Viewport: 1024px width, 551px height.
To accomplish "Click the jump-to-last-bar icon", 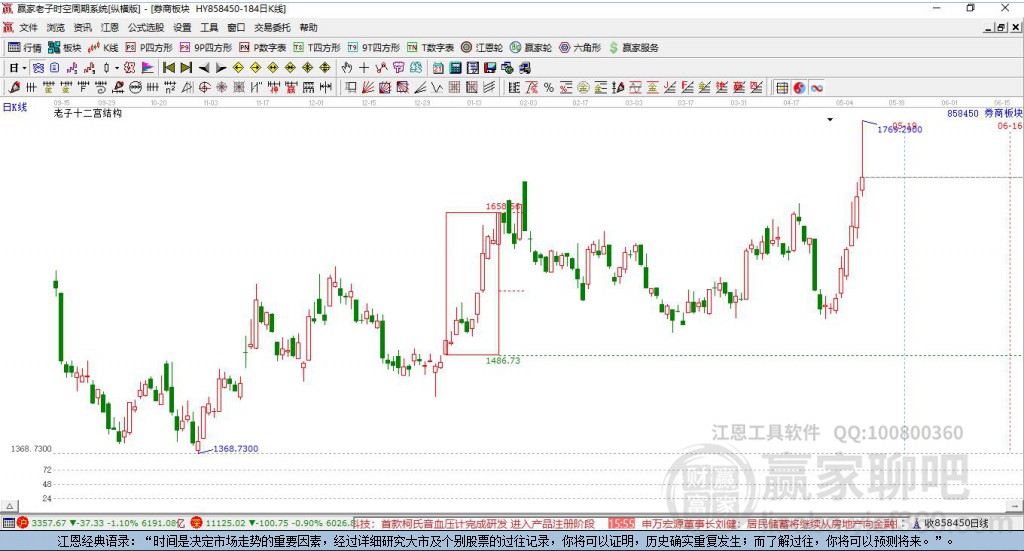I will (186, 68).
